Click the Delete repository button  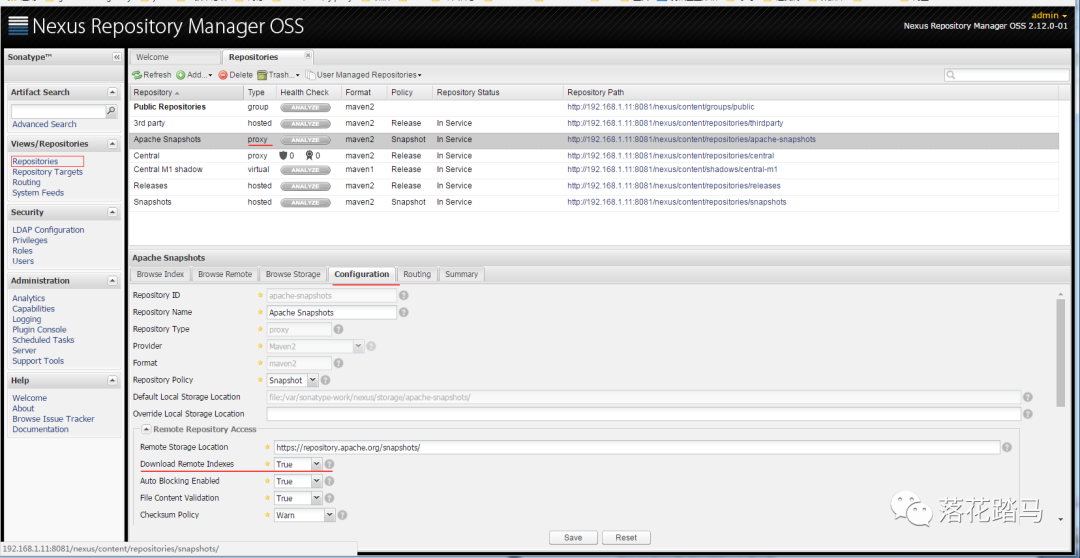tap(236, 74)
